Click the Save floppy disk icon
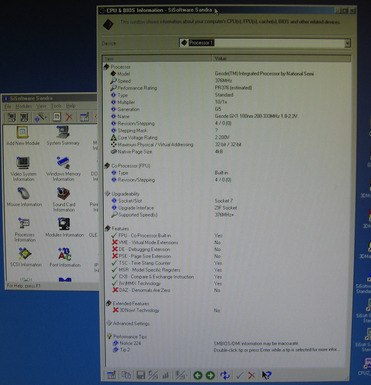The width and height of the screenshot is (371, 385). tap(141, 375)
